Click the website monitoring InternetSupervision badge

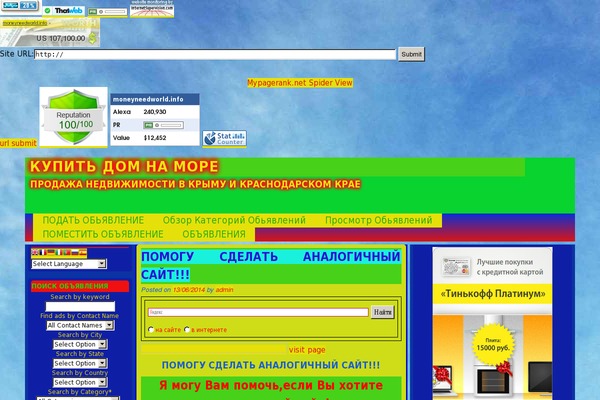coord(152,8)
